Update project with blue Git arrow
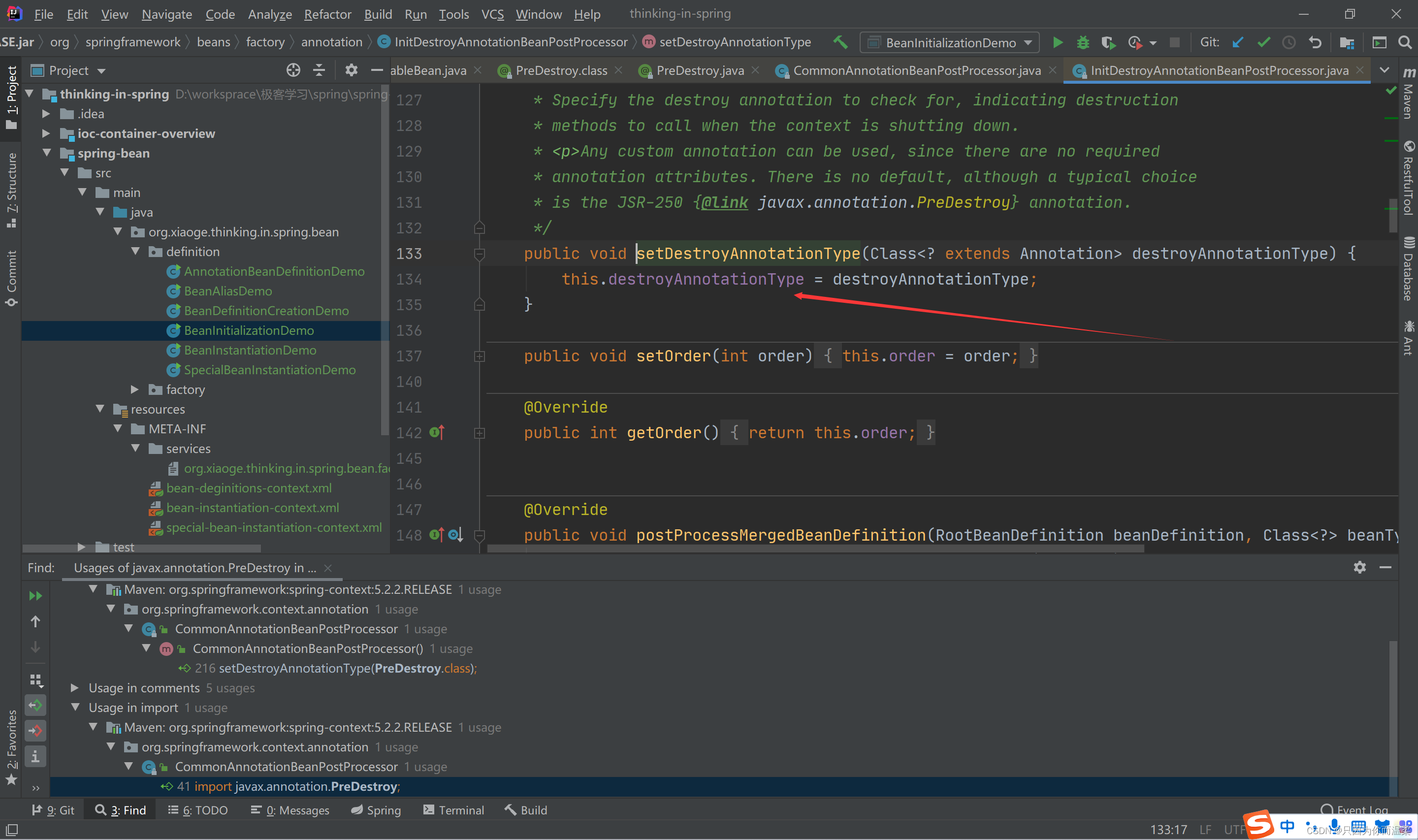 click(1237, 42)
